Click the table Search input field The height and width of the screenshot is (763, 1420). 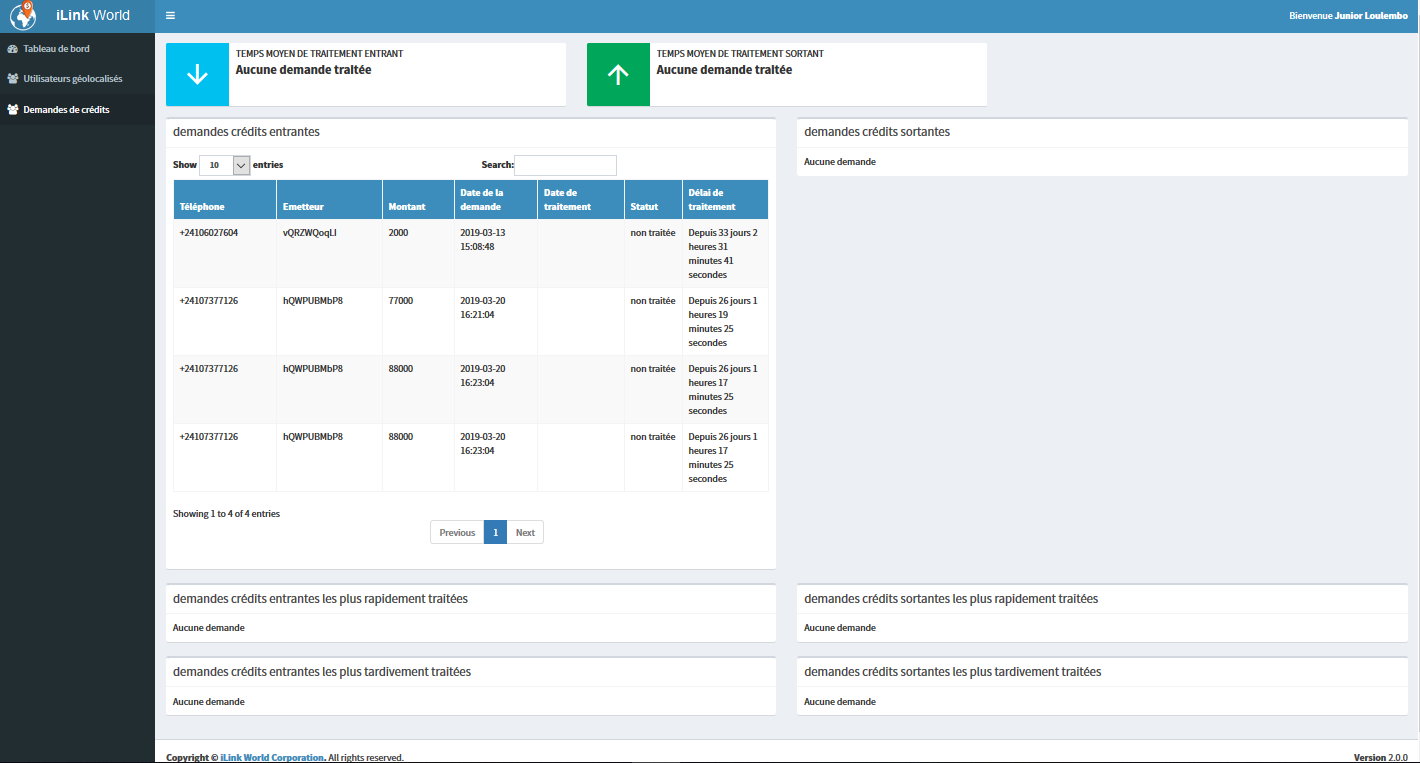(x=565, y=165)
